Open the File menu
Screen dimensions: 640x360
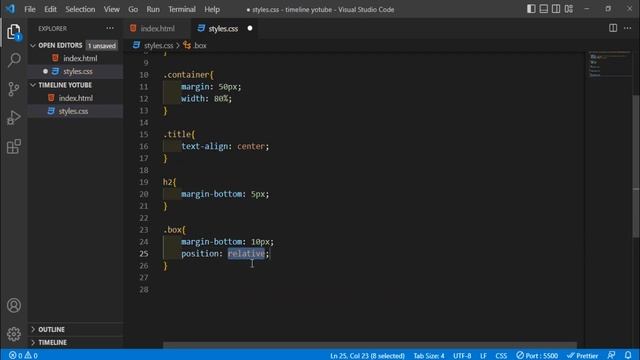[x=30, y=9]
